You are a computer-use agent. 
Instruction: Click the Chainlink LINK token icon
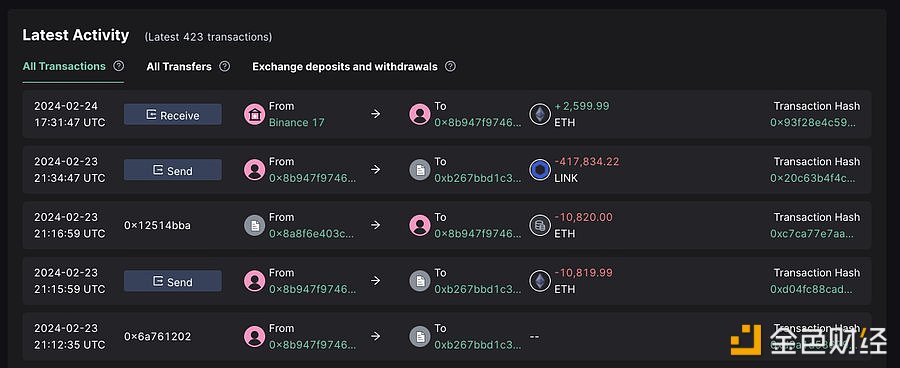click(540, 170)
